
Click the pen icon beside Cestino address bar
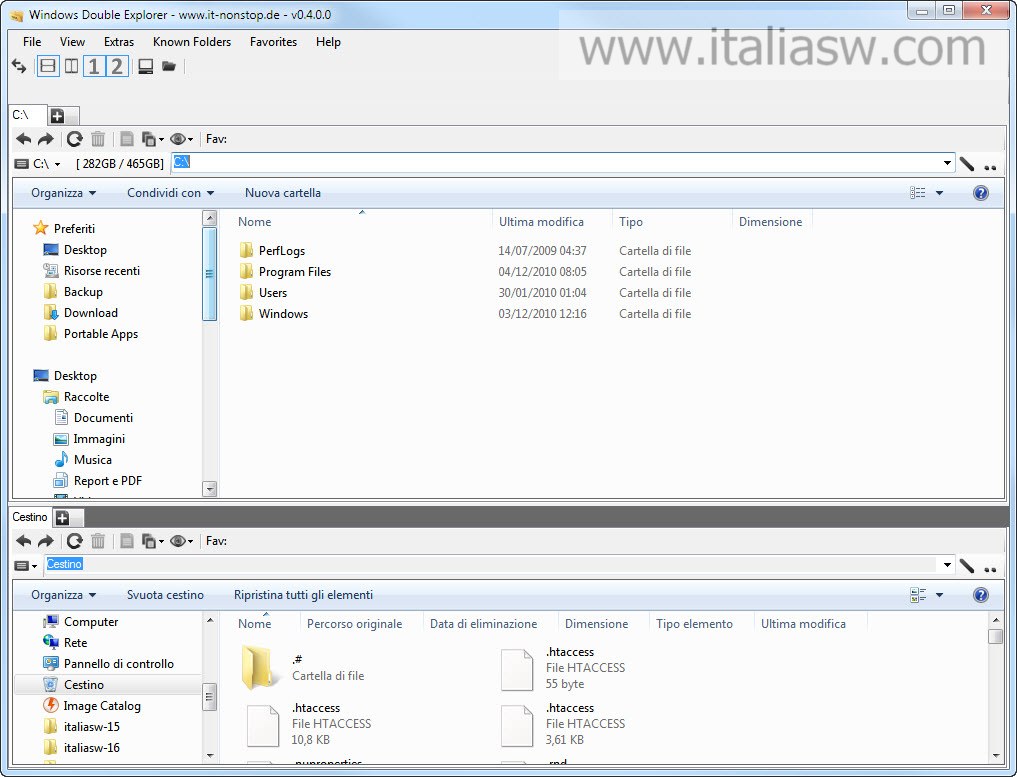click(x=967, y=566)
